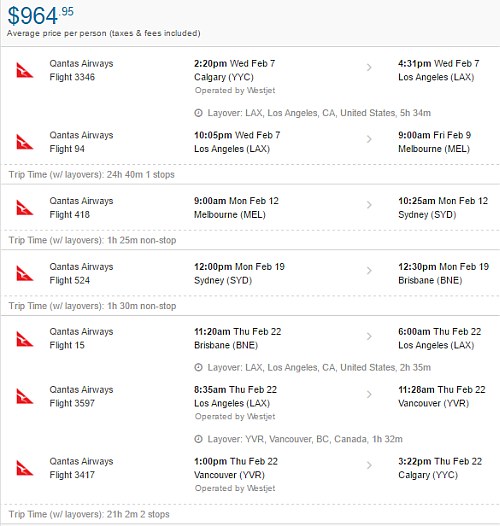Click the Qantas logo beside Flight 94

(25, 142)
